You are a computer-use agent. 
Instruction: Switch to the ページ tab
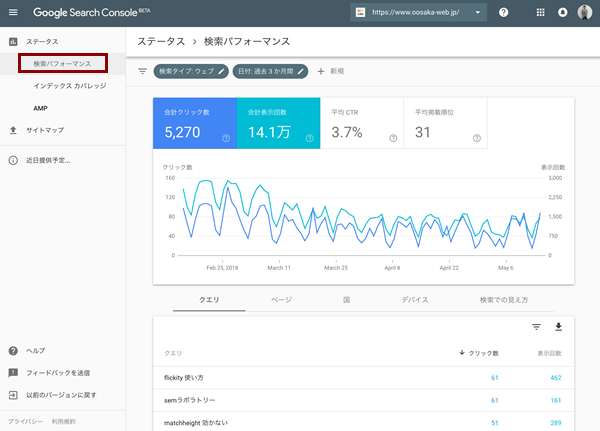[281, 300]
